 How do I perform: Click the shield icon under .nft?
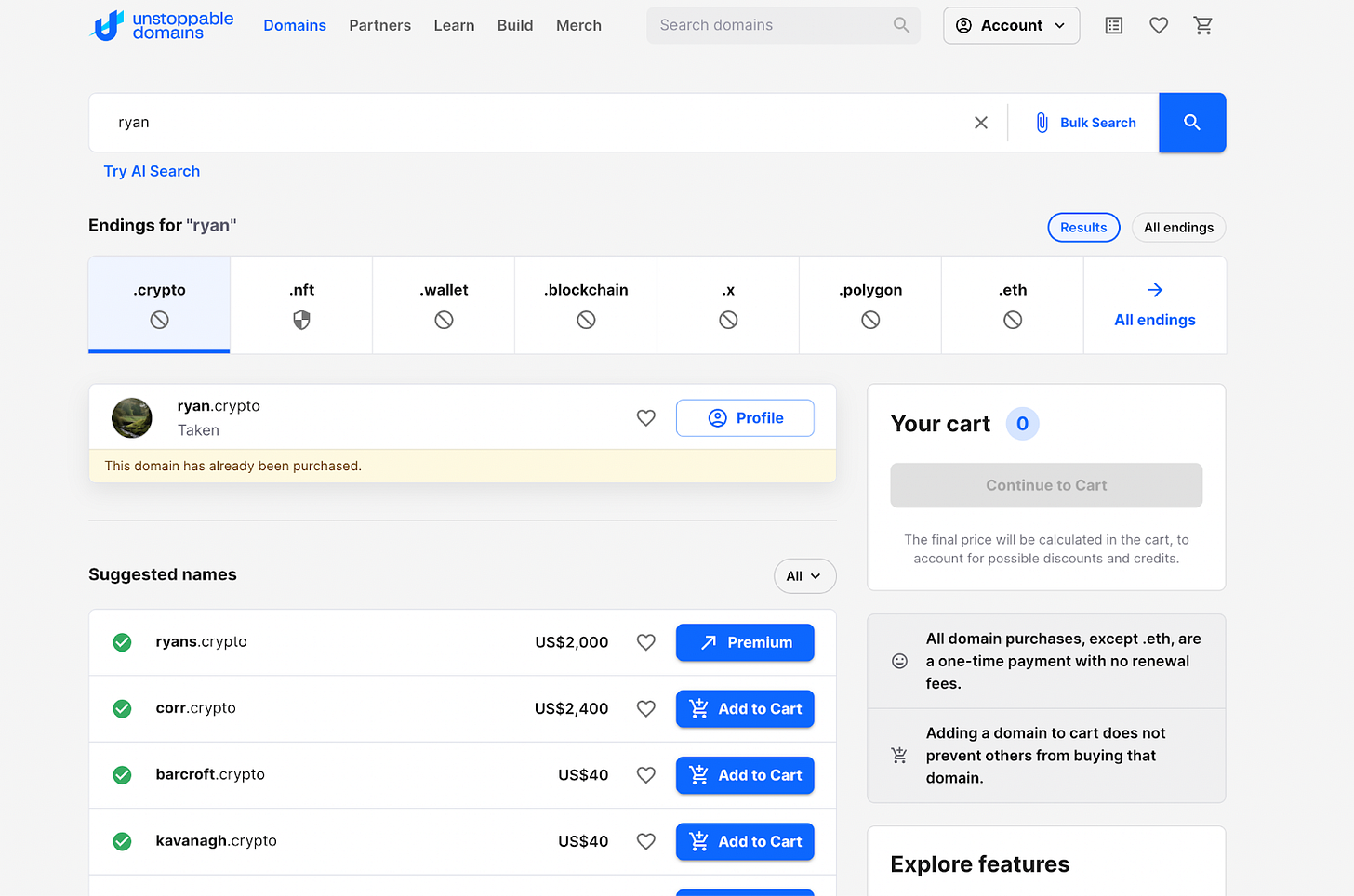tap(301, 320)
